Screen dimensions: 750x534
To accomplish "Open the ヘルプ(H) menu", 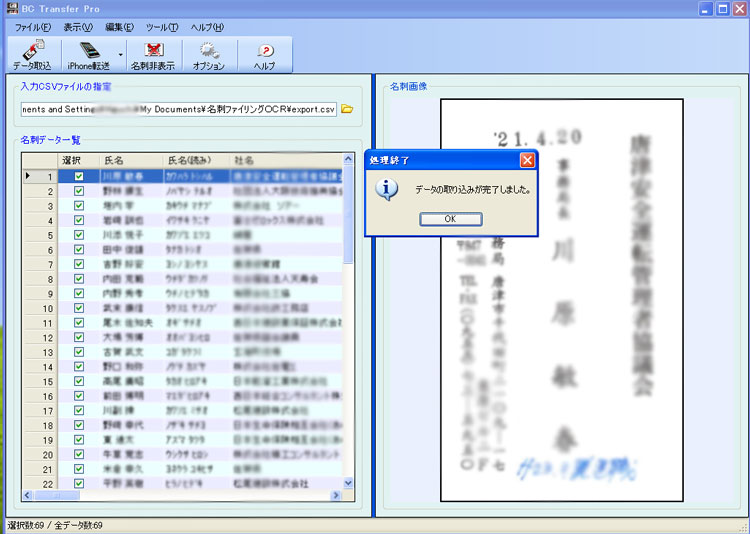I will [x=207, y=27].
